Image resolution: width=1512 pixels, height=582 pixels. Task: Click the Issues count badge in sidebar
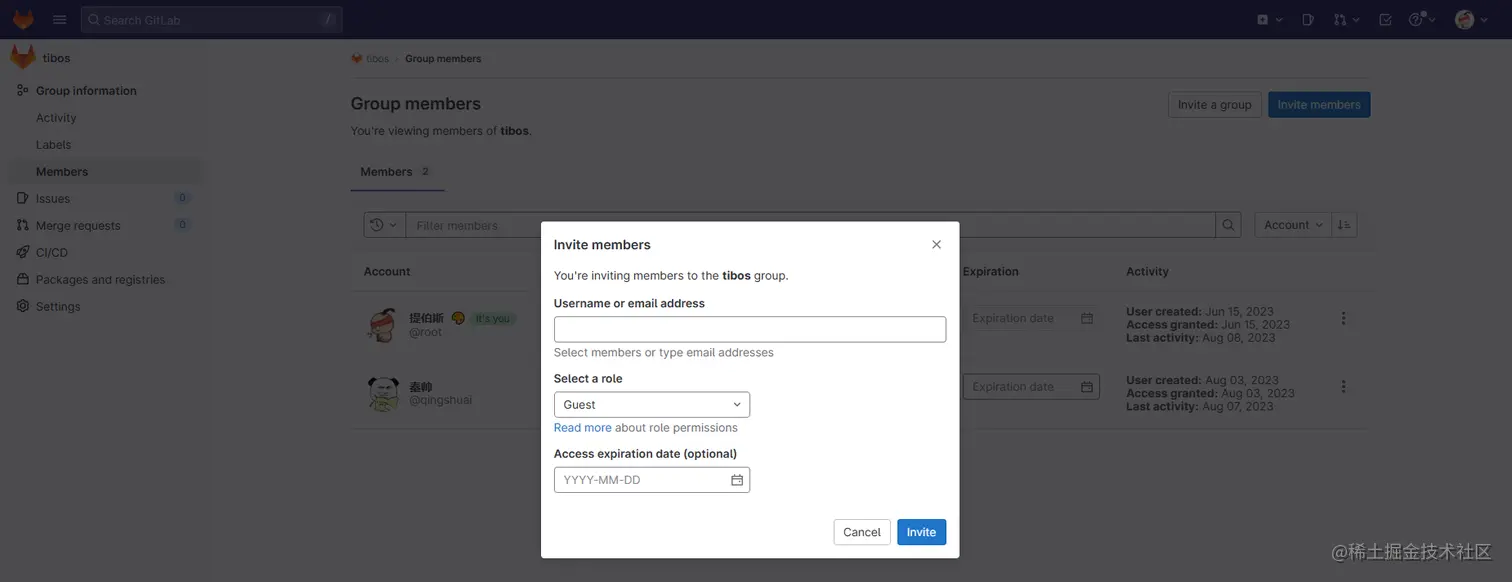coord(182,198)
